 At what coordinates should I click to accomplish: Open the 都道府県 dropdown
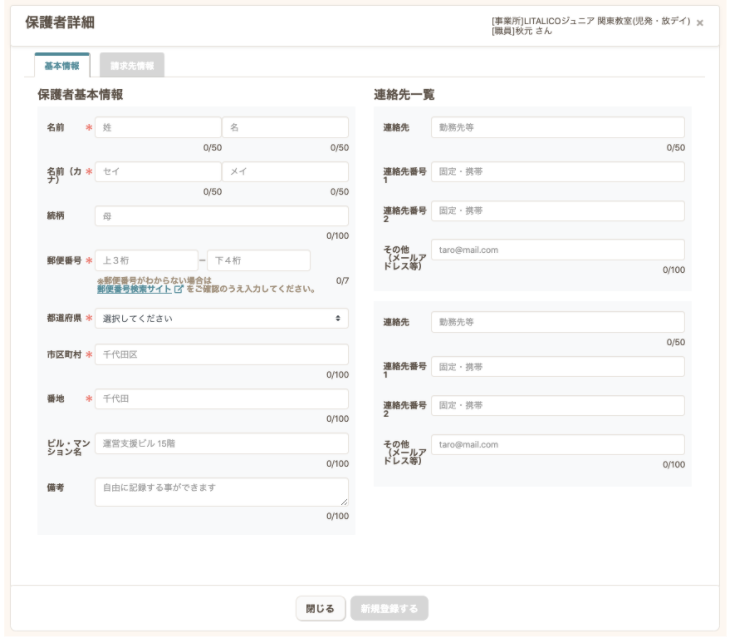[222, 318]
